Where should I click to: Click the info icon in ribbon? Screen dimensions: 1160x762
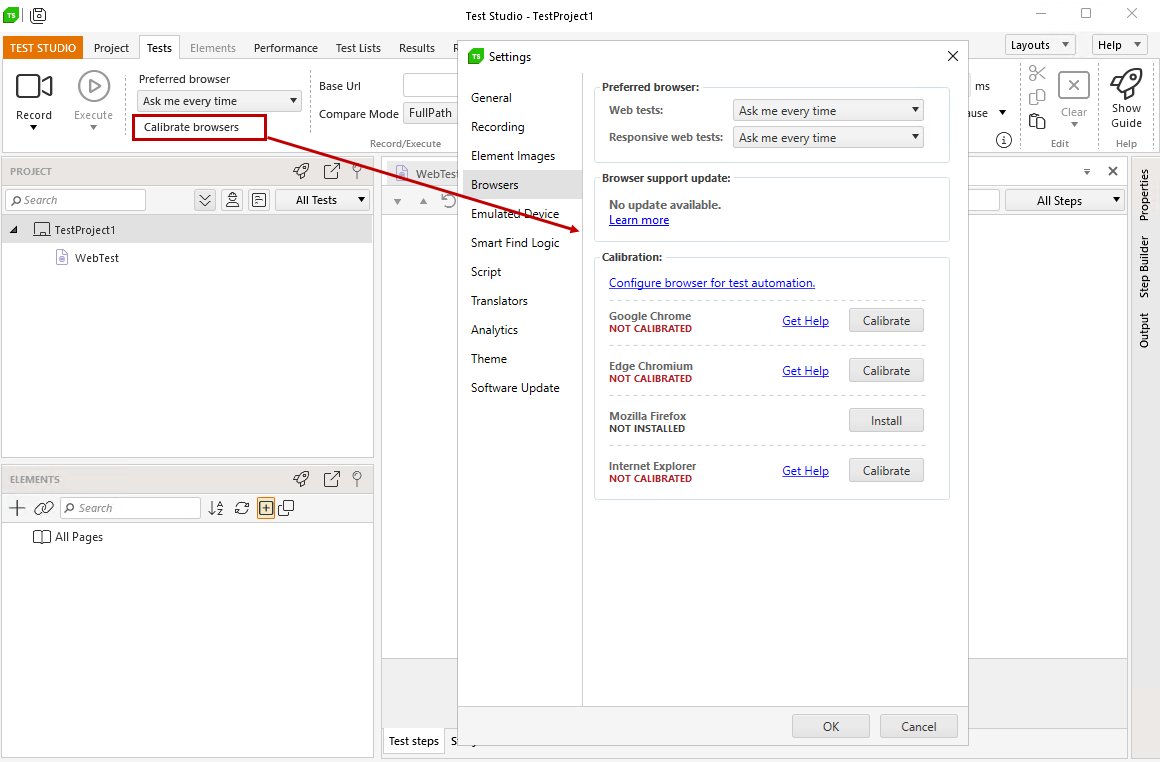(x=1004, y=140)
